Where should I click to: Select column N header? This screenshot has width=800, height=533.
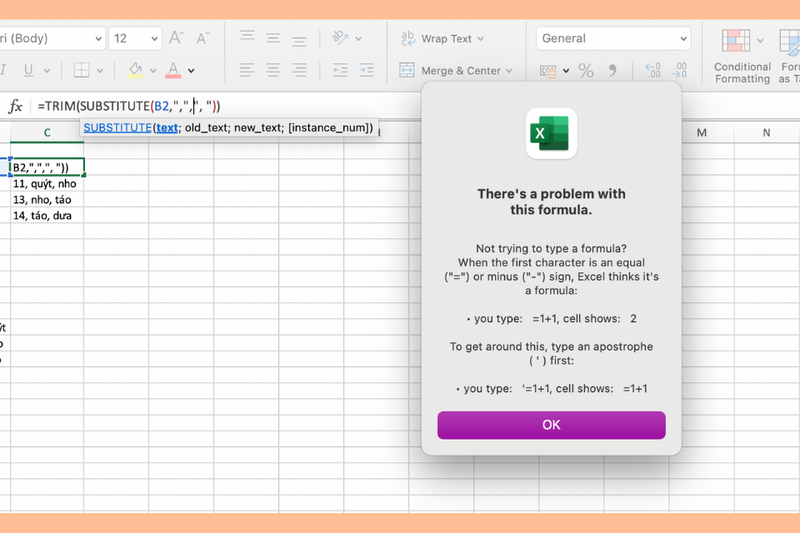pyautogui.click(x=766, y=133)
